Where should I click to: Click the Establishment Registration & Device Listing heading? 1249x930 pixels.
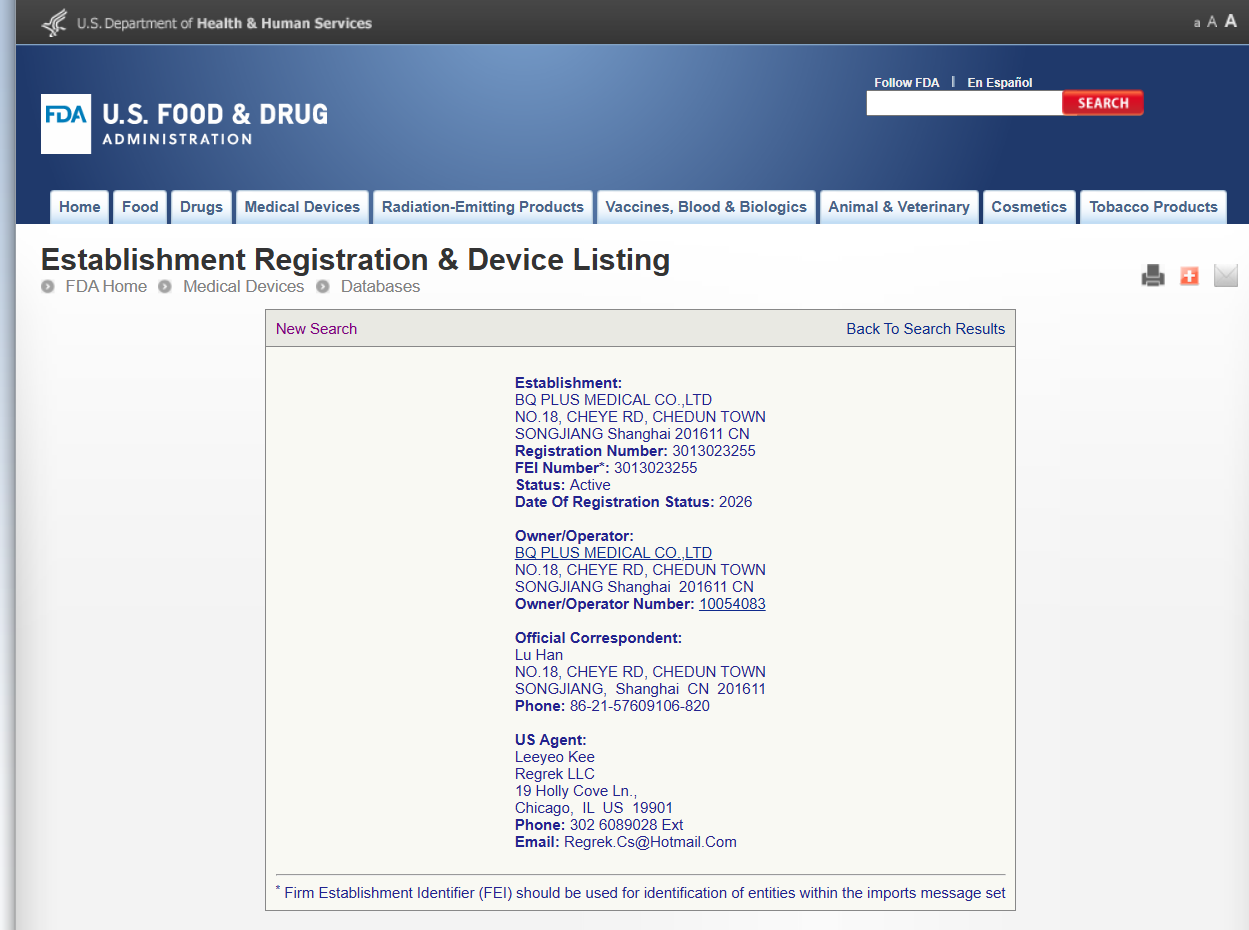tap(355, 260)
